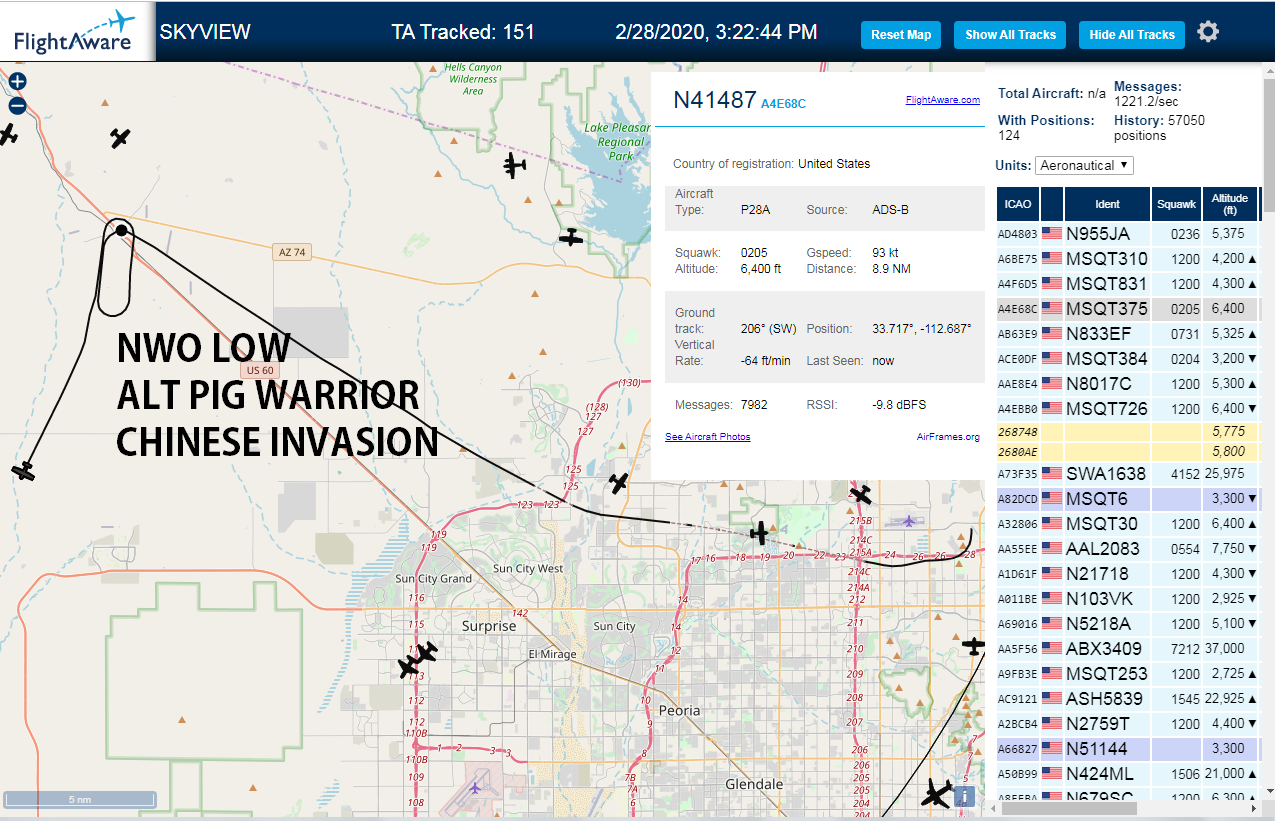
Task: Select the N51144 aircraft row
Action: pos(1127,748)
